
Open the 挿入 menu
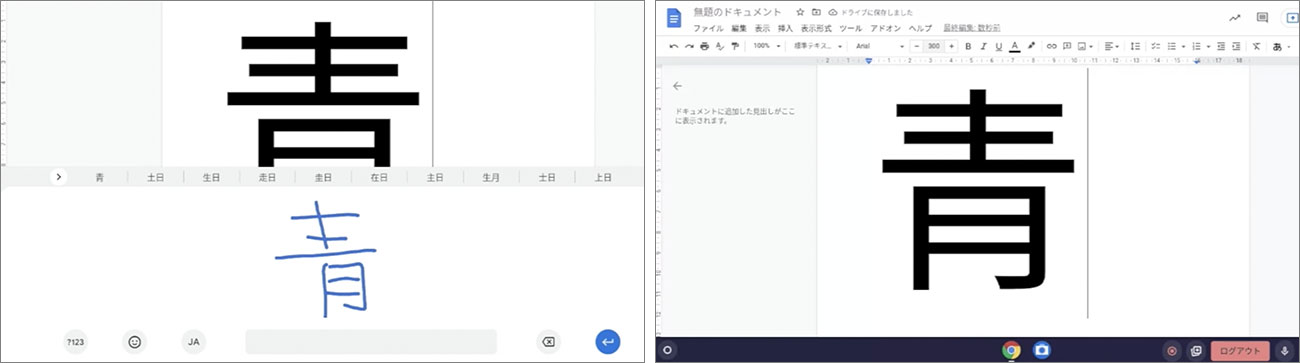tap(785, 28)
